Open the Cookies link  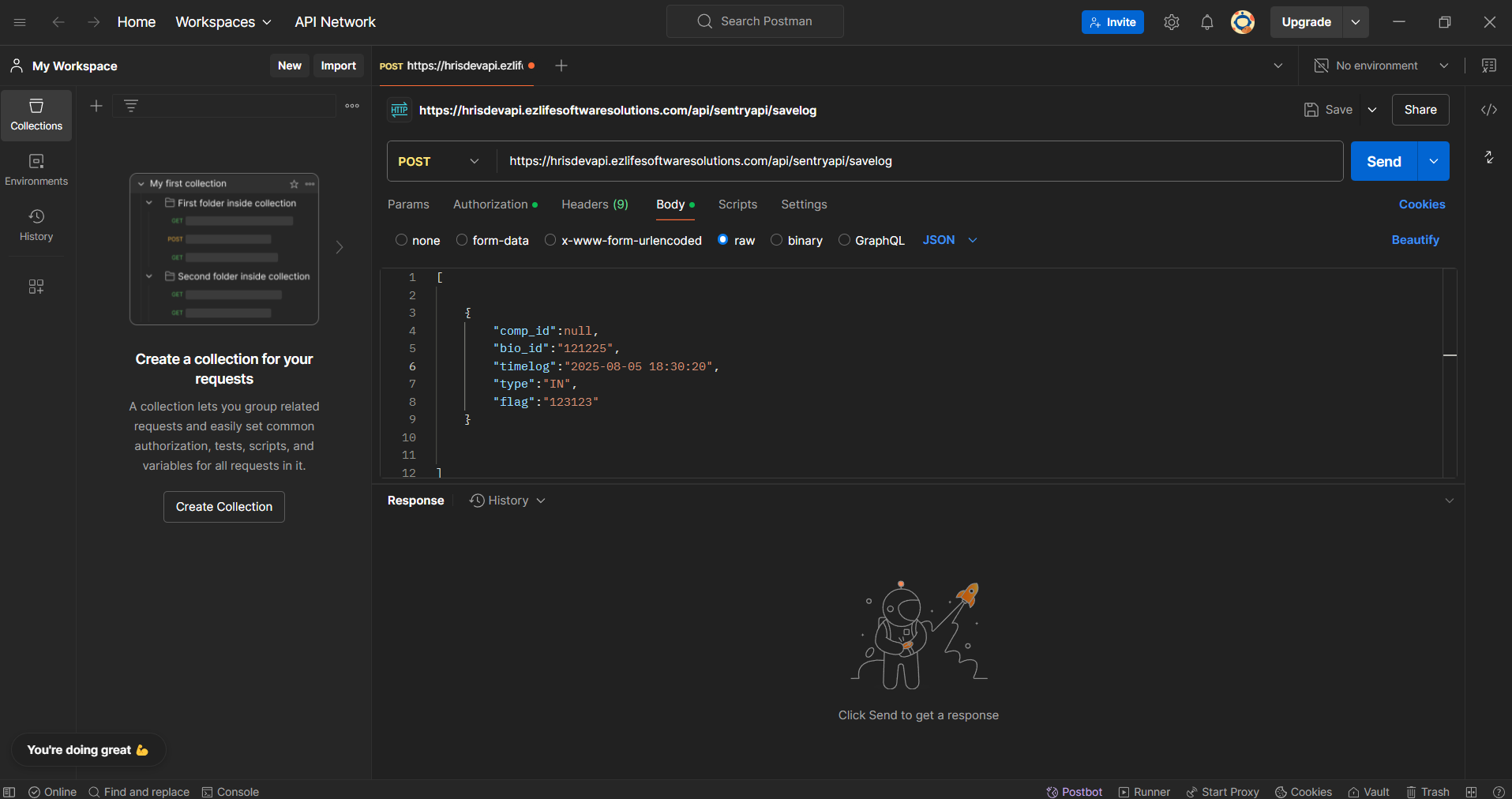tap(1422, 204)
